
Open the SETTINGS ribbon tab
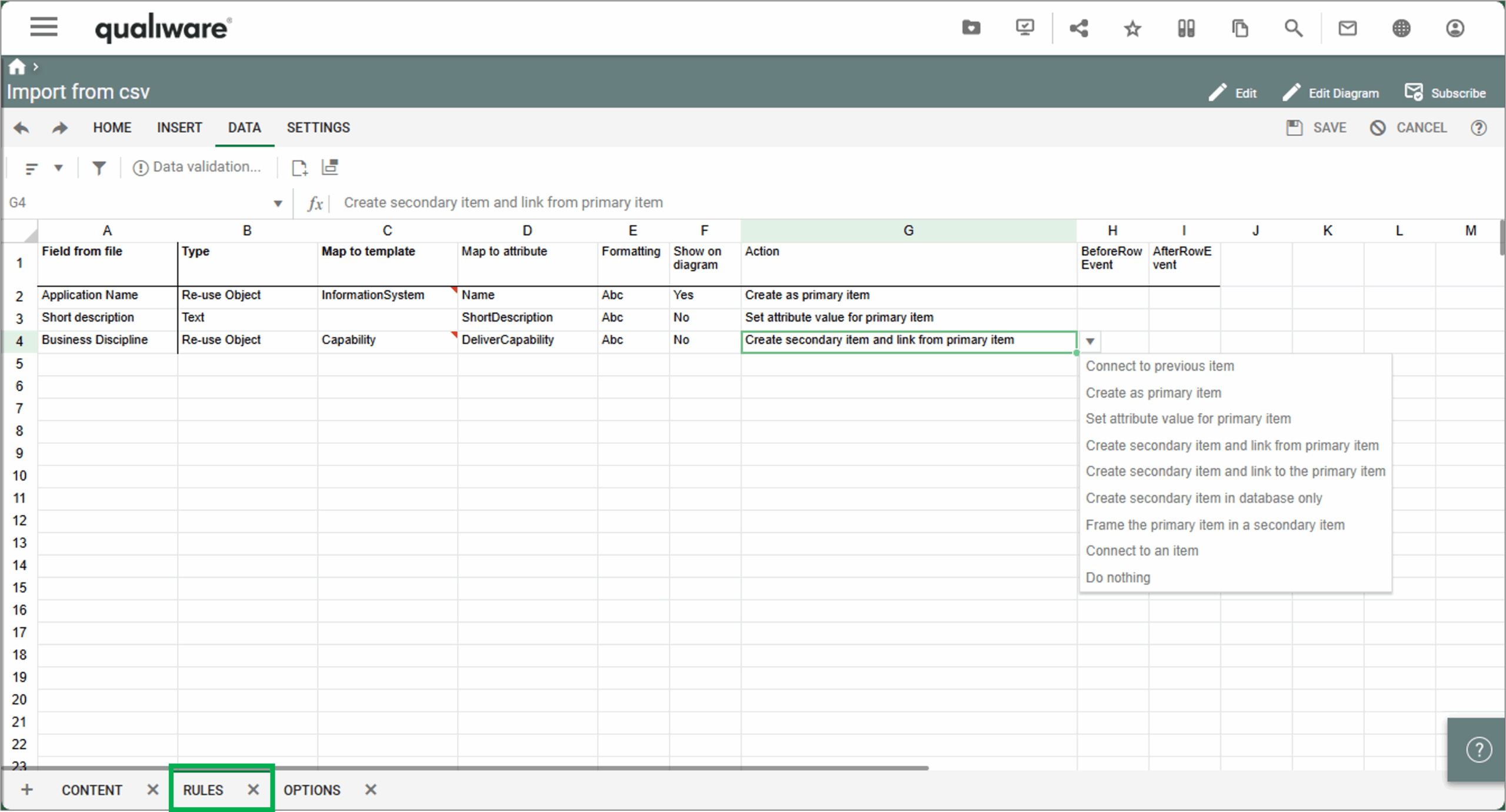pos(318,128)
